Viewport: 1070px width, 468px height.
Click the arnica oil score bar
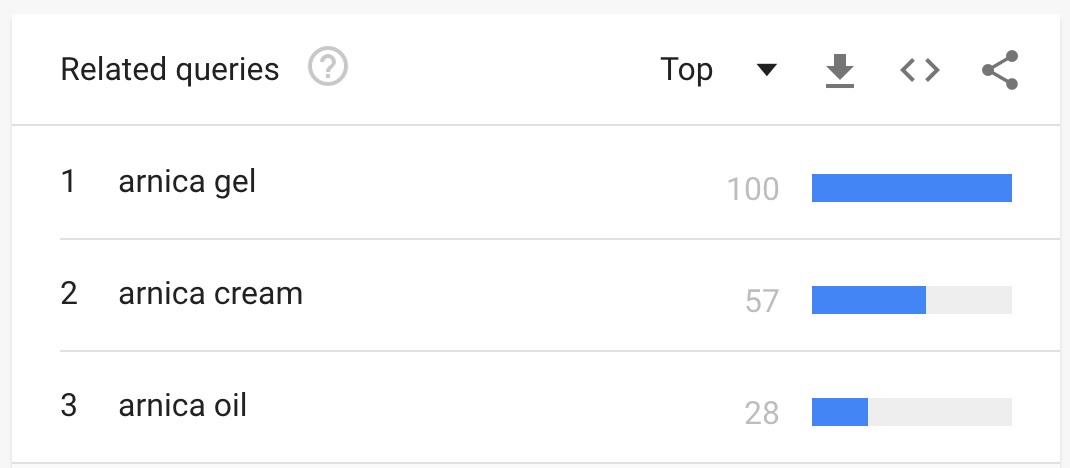click(x=912, y=412)
